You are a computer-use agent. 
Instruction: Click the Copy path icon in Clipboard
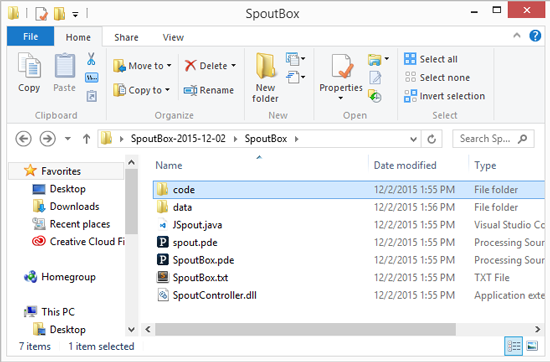(x=92, y=78)
